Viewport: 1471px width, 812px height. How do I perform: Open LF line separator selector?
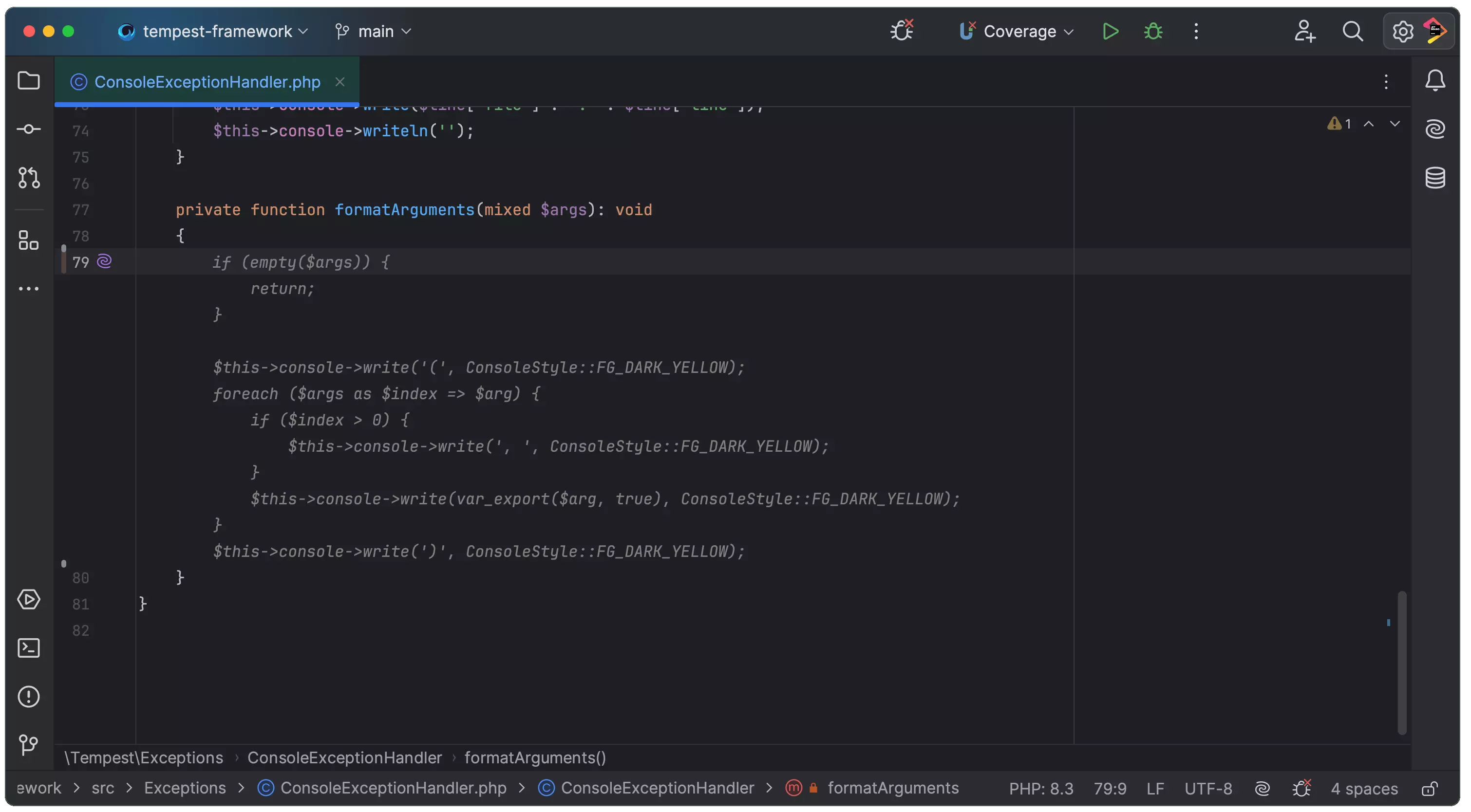tap(1155, 788)
